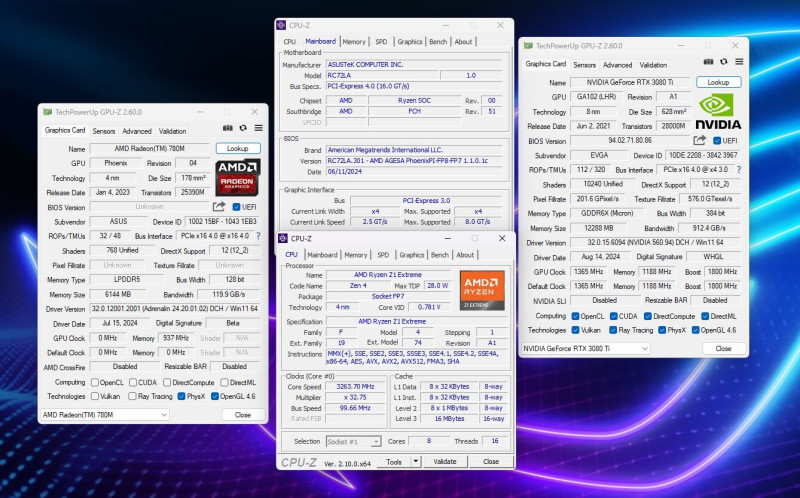
Task: Click Close button at bottom of CPU-Z
Action: point(491,461)
